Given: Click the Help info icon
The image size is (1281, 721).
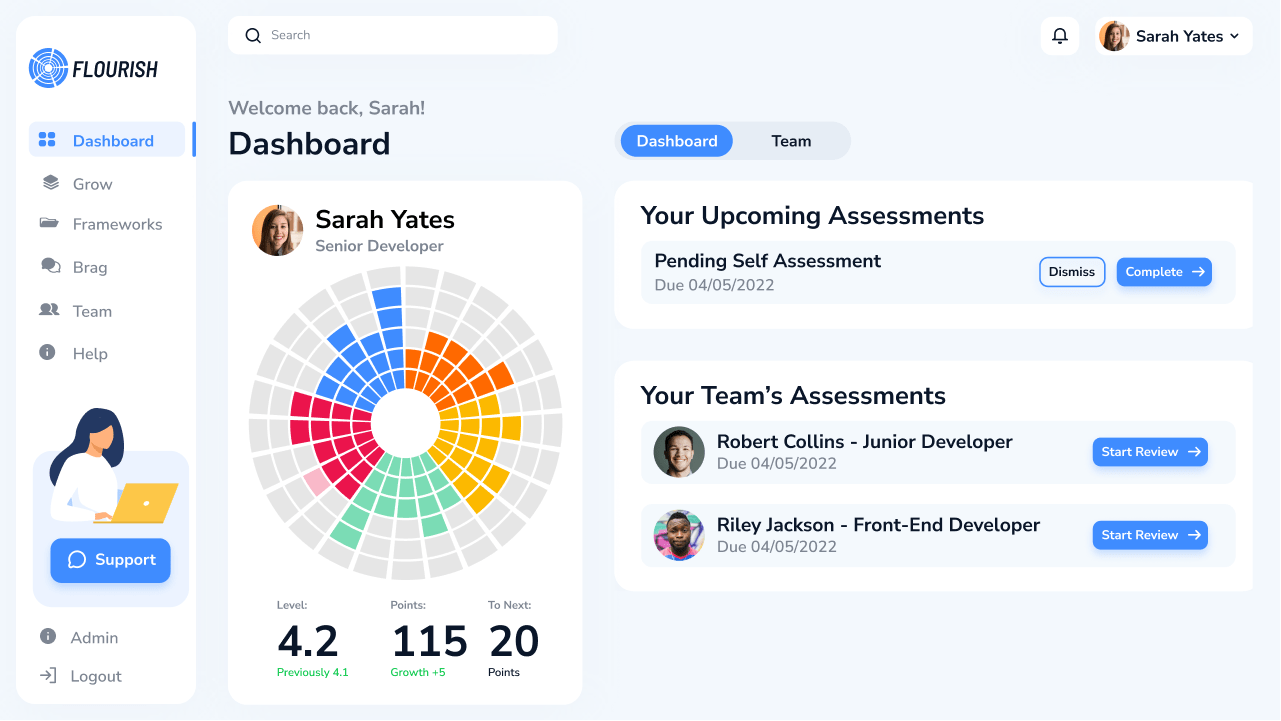Looking at the screenshot, I should (47, 352).
